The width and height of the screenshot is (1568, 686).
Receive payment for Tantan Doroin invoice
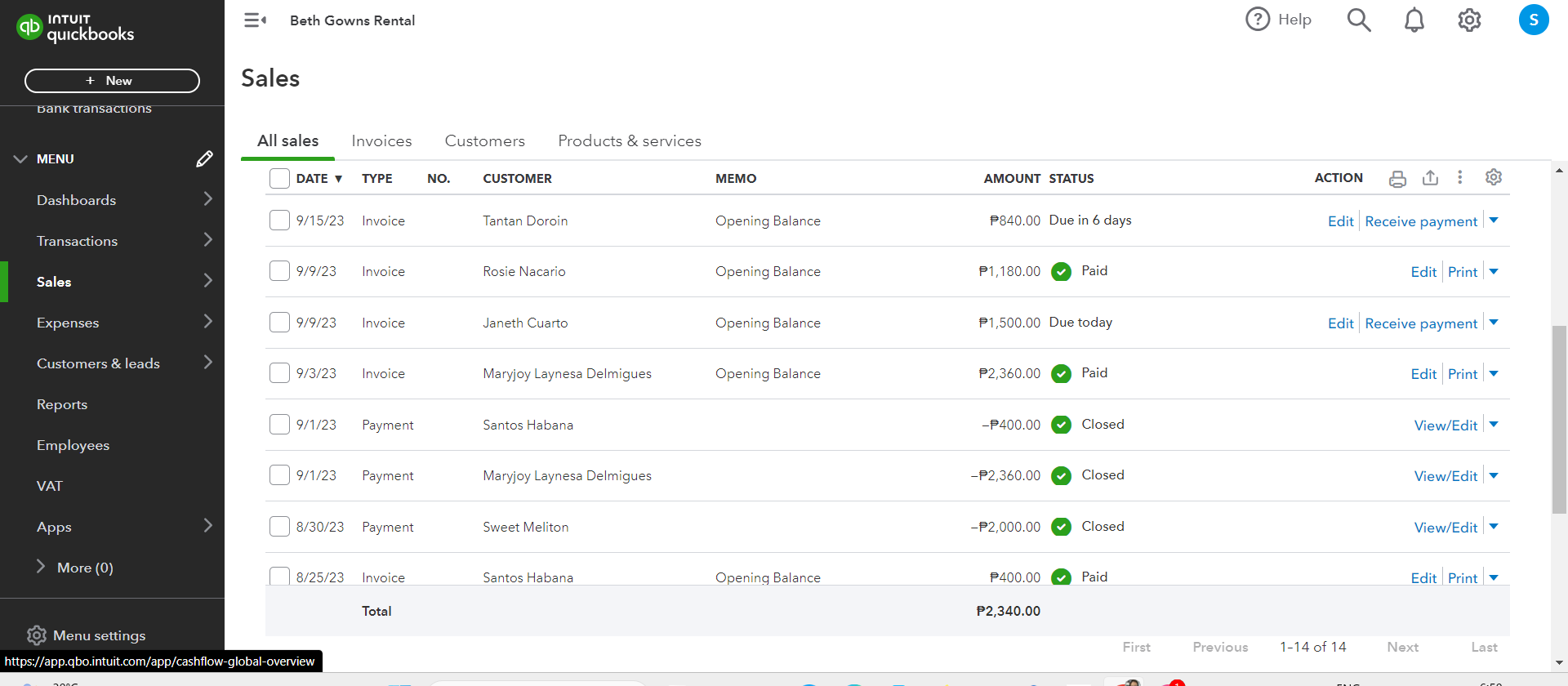(1421, 221)
